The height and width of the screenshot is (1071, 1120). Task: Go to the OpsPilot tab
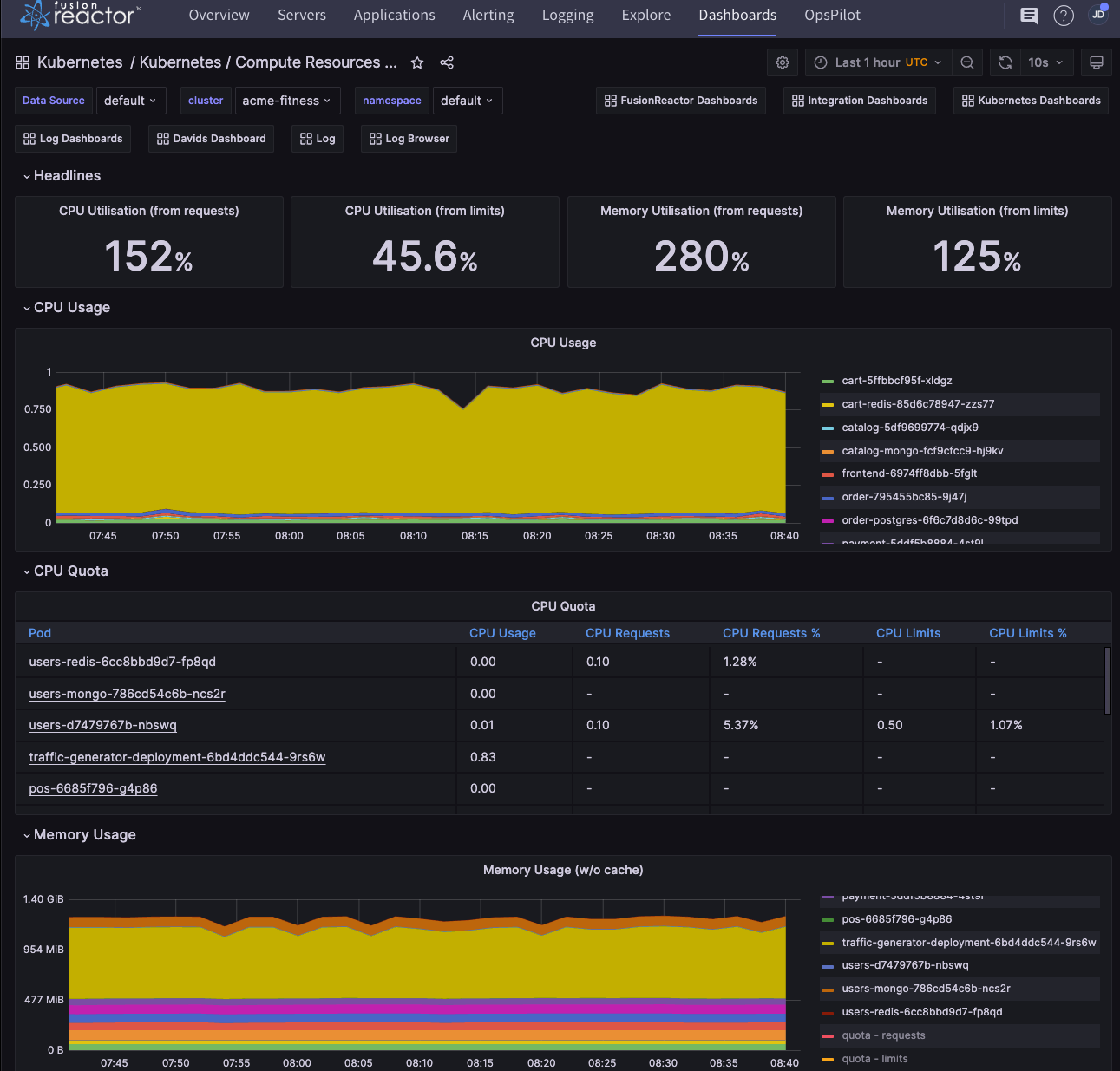tap(832, 16)
